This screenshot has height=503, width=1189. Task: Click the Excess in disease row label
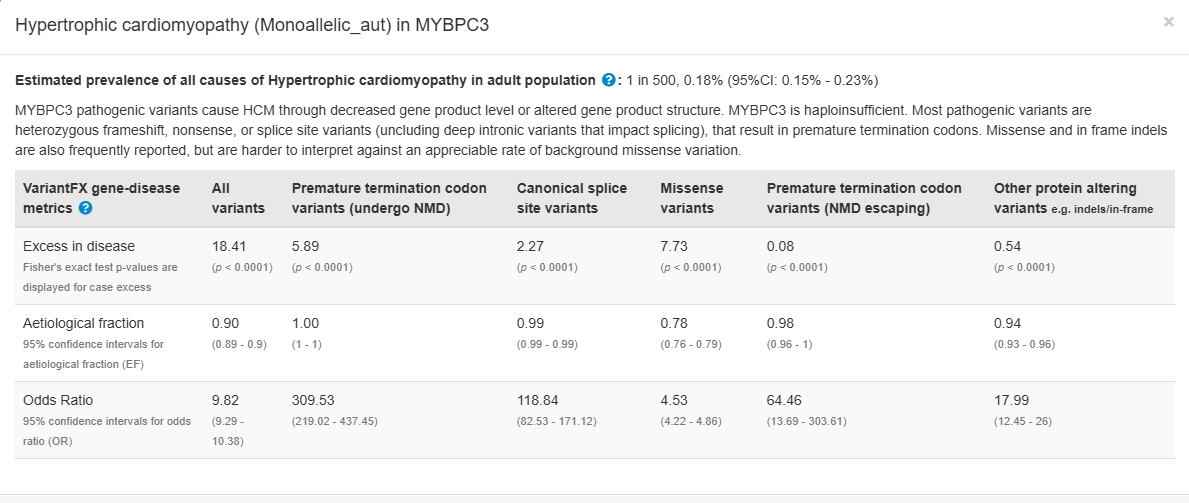tap(79, 246)
